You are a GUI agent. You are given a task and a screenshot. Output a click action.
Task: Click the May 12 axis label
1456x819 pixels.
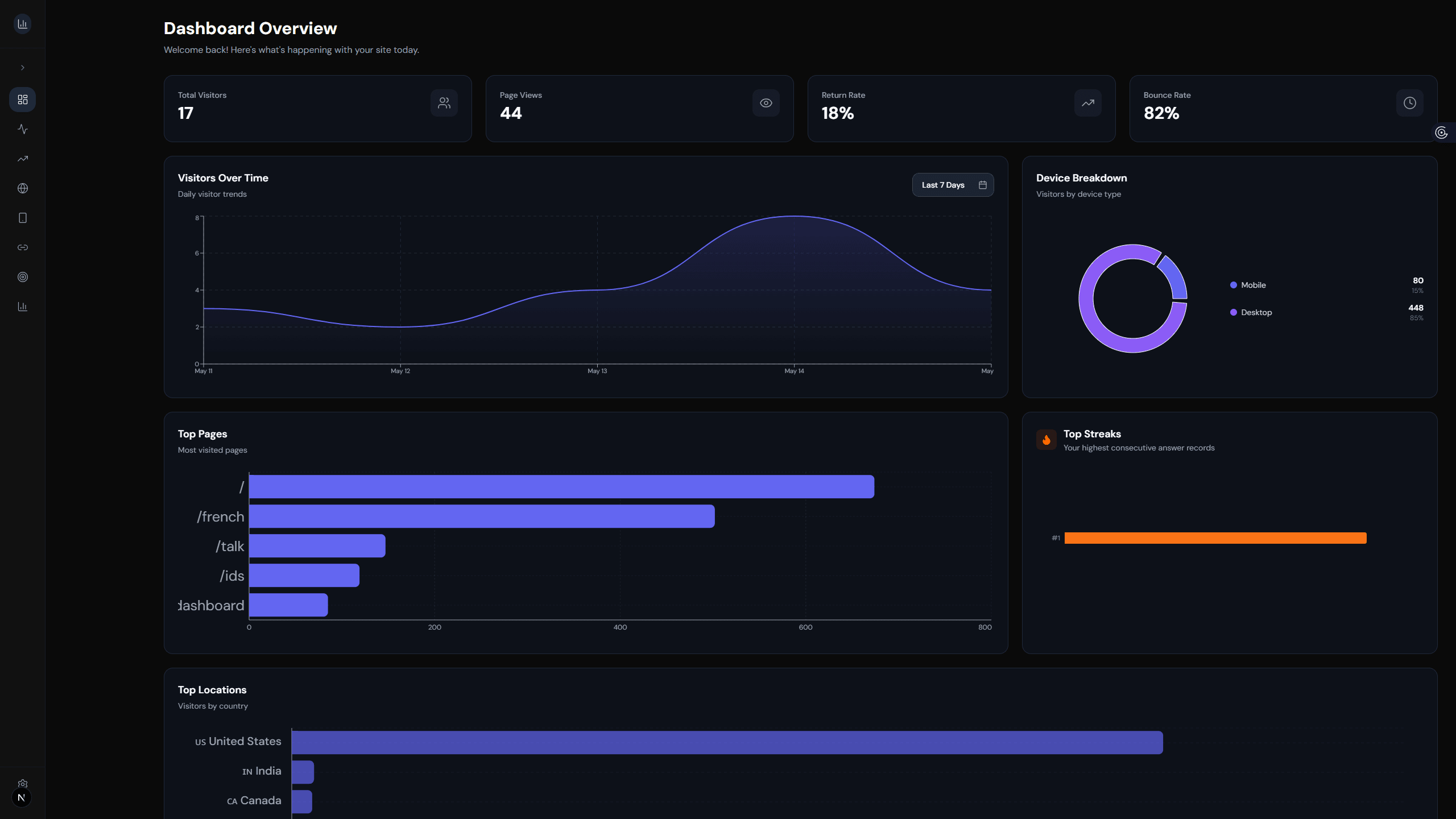[x=400, y=371]
